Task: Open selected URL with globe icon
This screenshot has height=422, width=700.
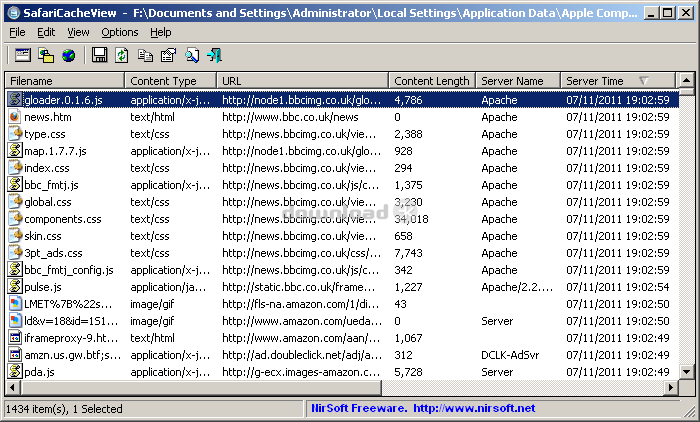Action: (x=69, y=55)
